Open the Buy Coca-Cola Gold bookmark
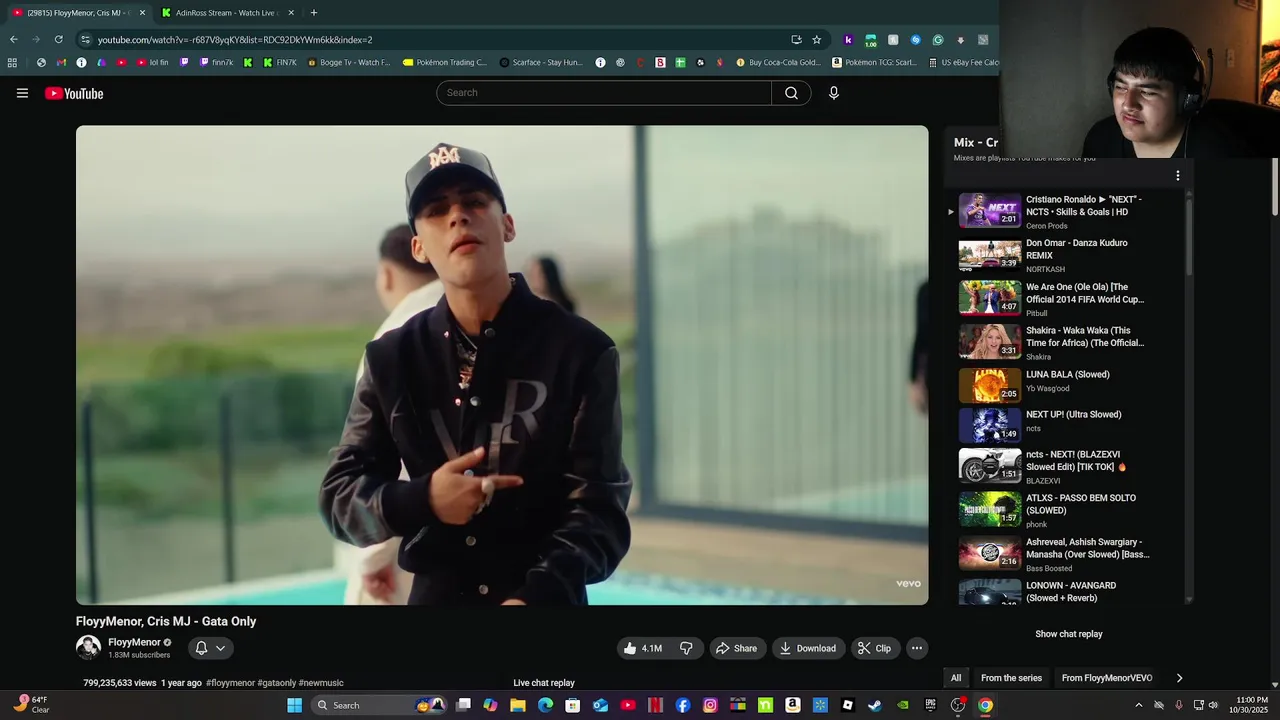This screenshot has width=1280, height=720. click(x=778, y=62)
